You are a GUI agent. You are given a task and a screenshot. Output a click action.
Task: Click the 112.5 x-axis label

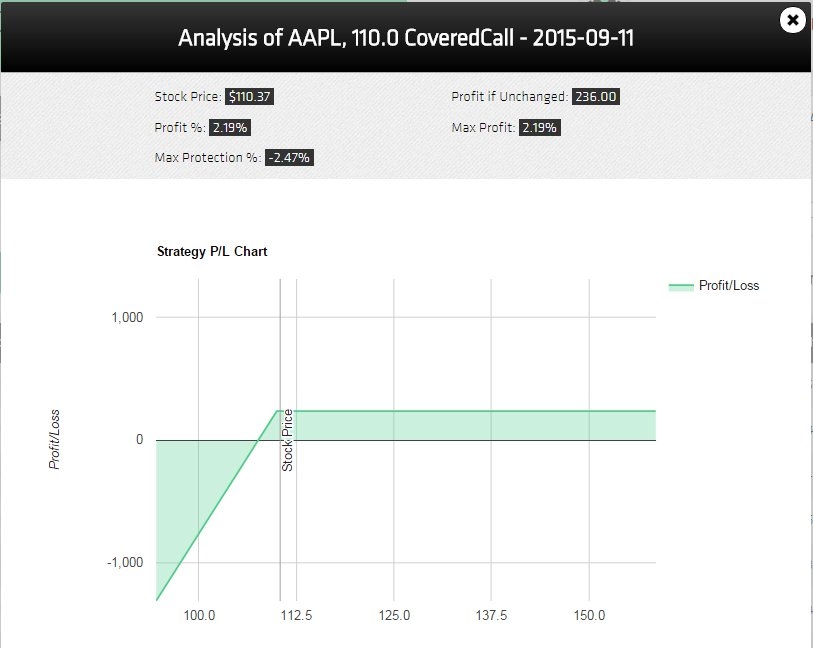click(297, 615)
